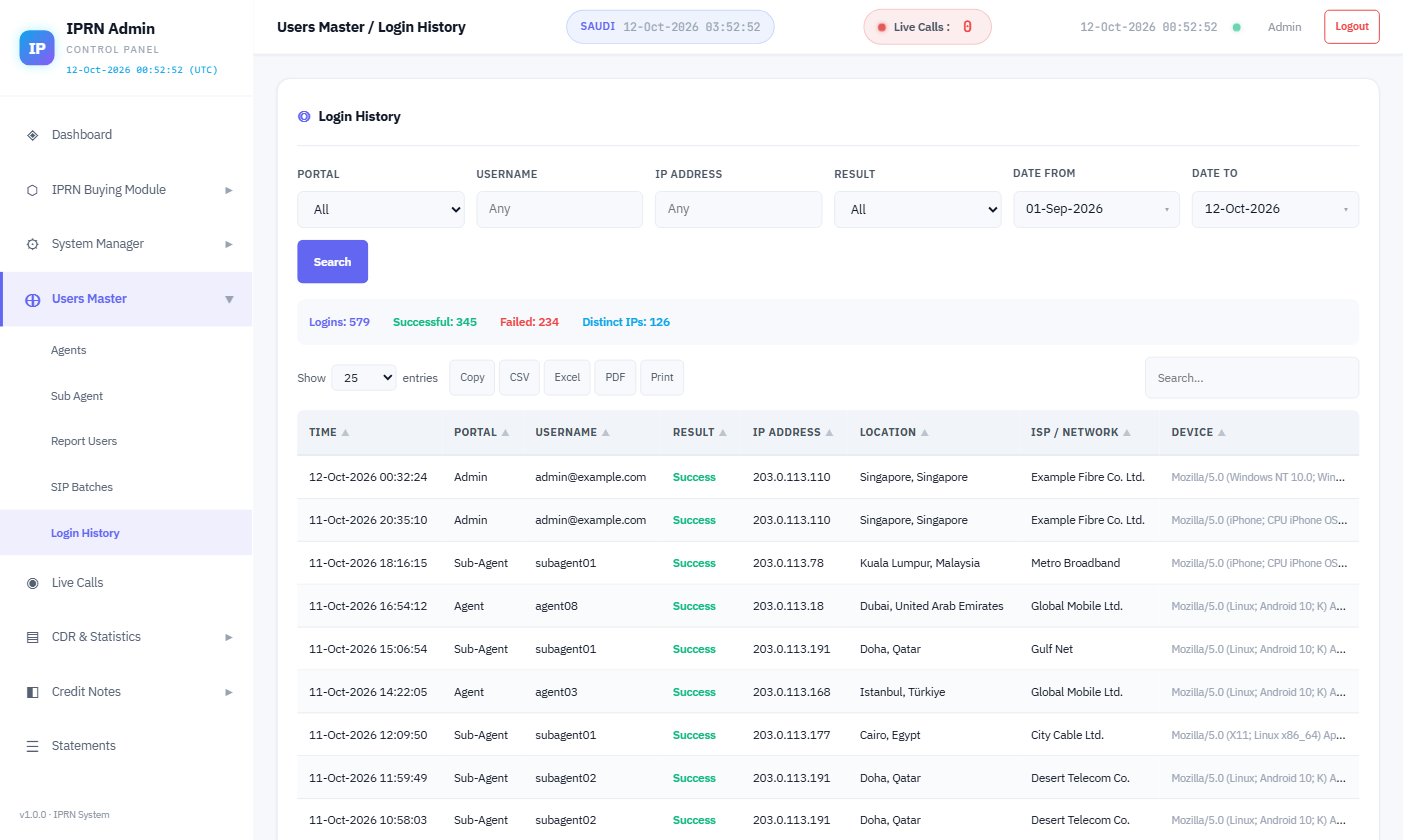Image resolution: width=1403 pixels, height=840 pixels.
Task: Expand the Credit Notes submenu arrow
Action: 229,692
